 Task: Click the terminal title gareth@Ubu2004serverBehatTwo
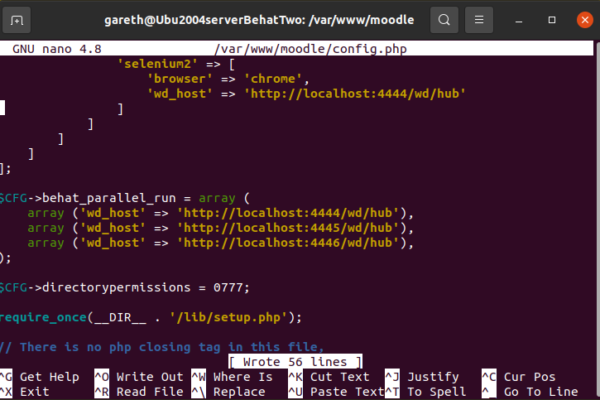(x=259, y=20)
